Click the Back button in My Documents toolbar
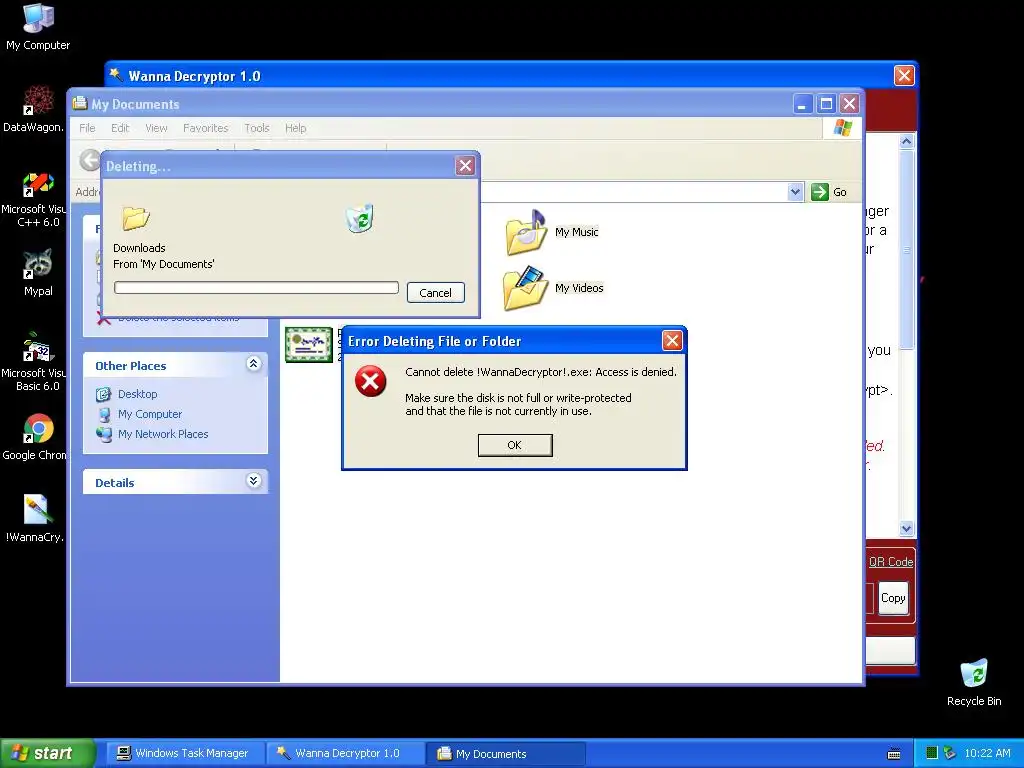 tap(90, 159)
